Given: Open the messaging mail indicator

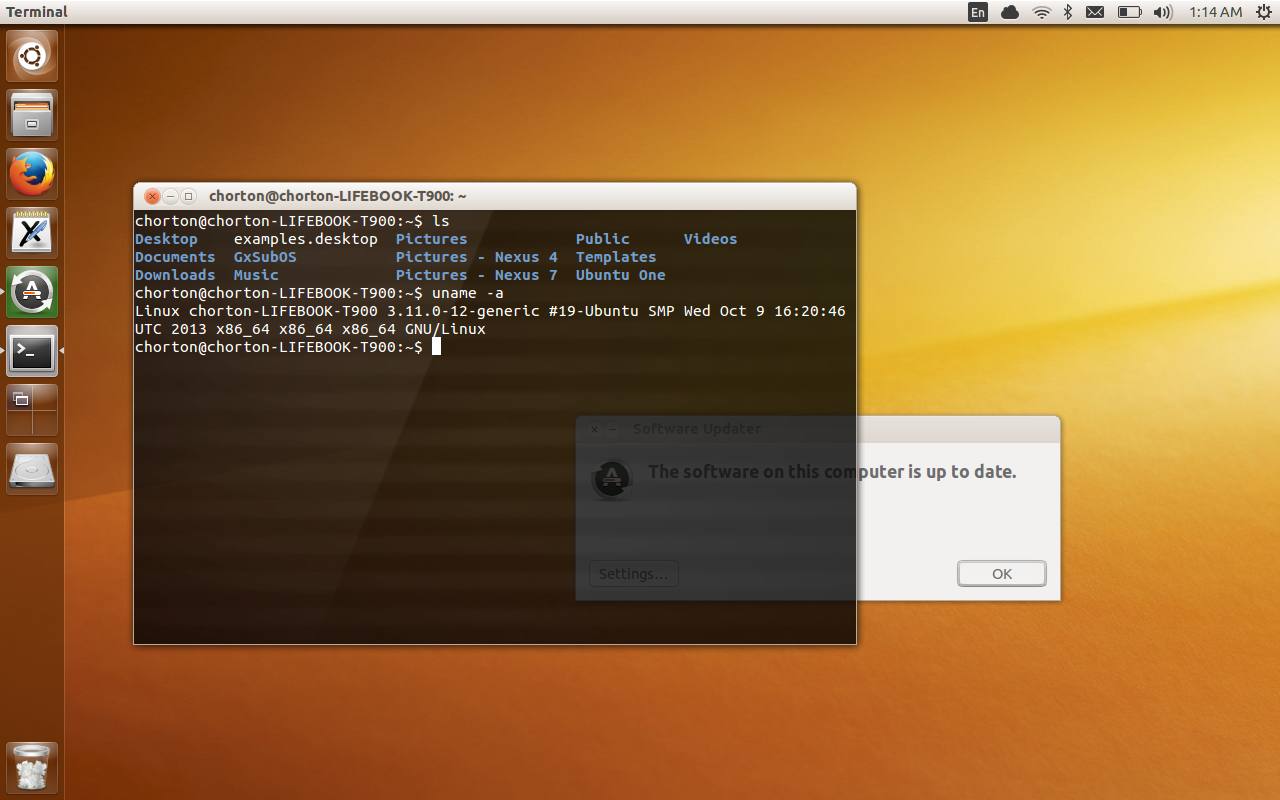Looking at the screenshot, I should click(1095, 12).
